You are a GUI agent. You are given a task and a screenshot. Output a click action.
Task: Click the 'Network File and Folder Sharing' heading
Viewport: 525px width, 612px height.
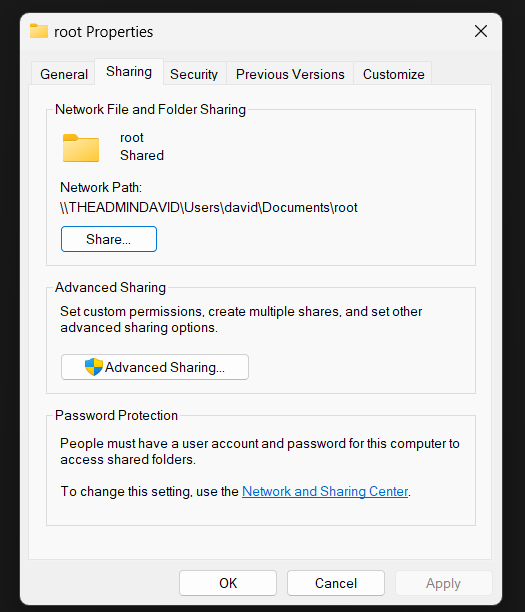(150, 110)
